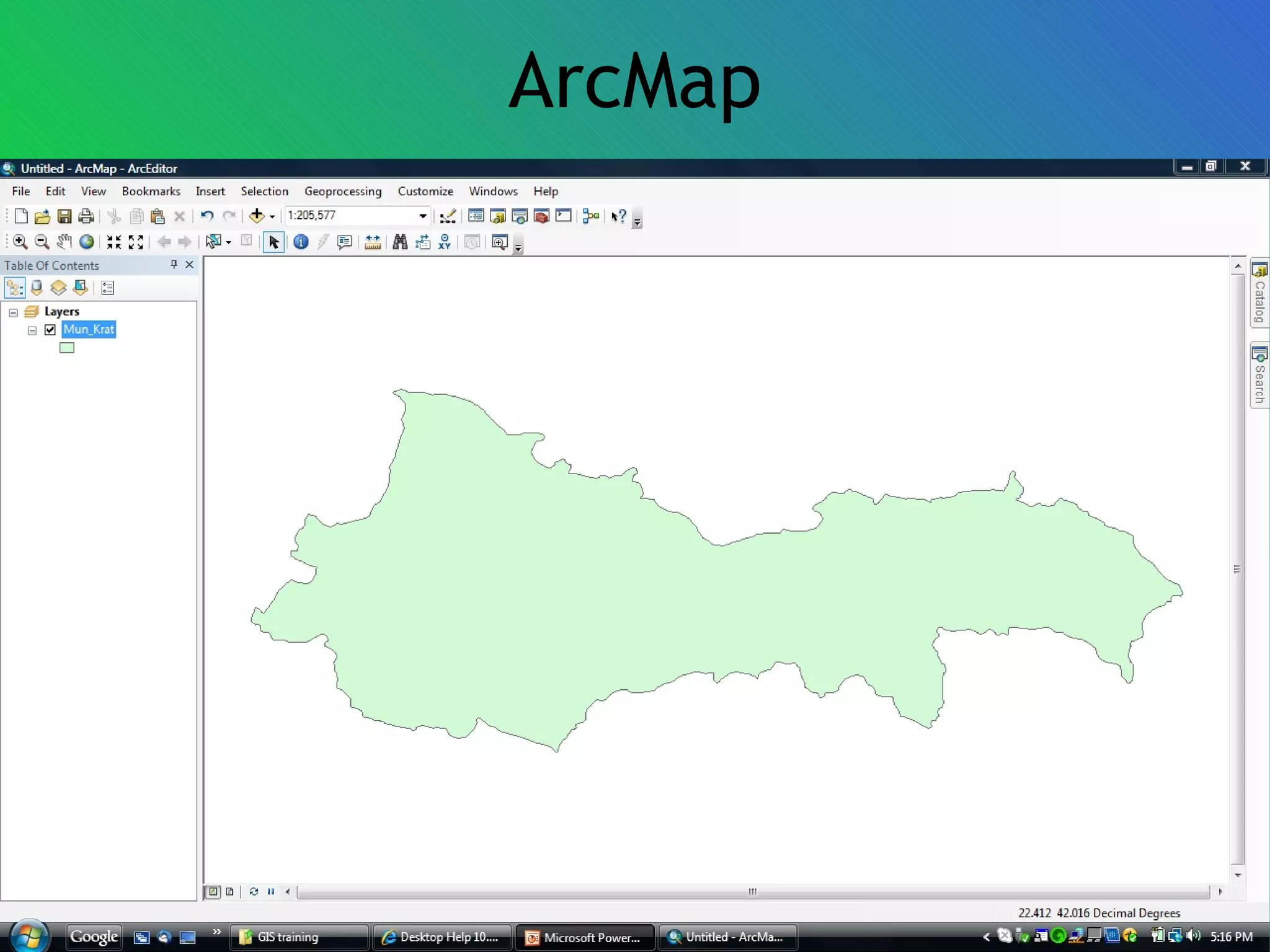Uncheck the Mun_Krat layer visibility checkbox
Image resolution: width=1270 pixels, height=952 pixels.
[x=50, y=330]
